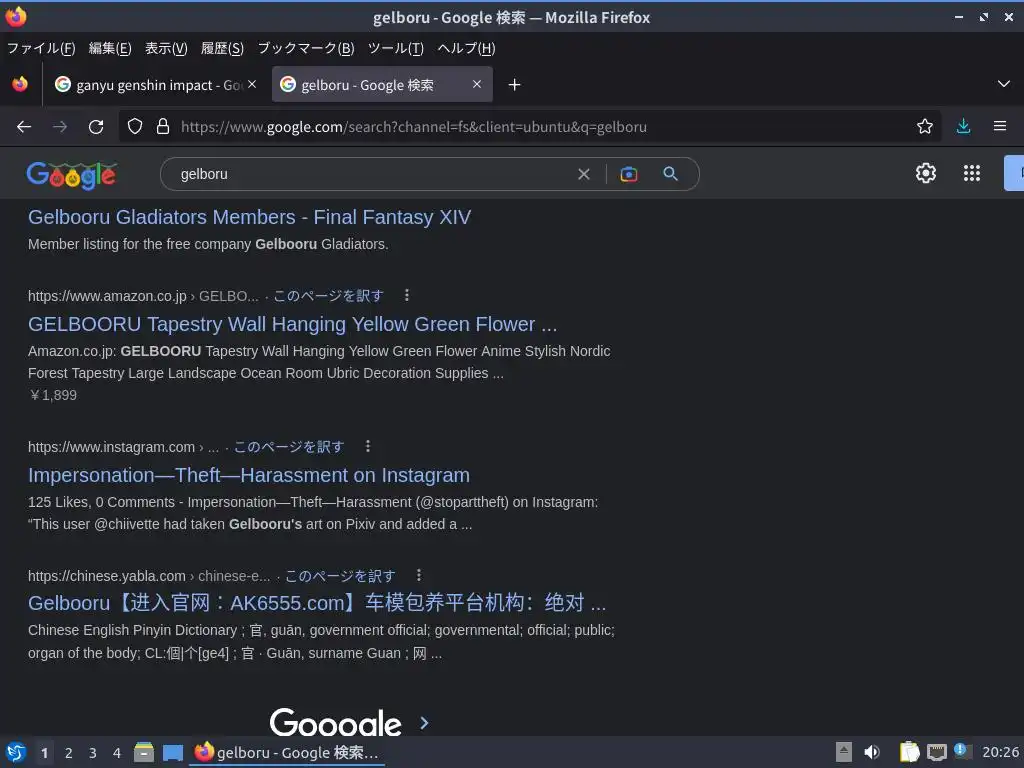Viewport: 1024px width, 768px height.
Task: Go to next results page arrow
Action: point(424,723)
